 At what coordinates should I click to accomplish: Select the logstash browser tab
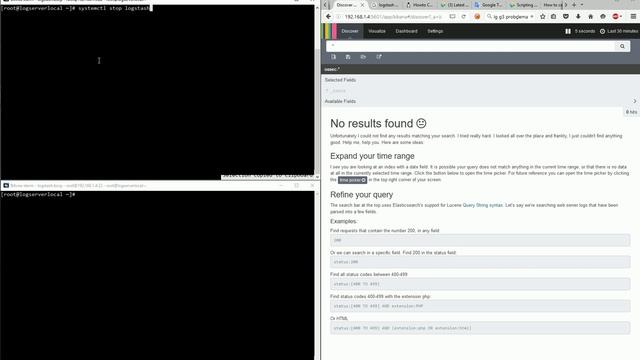385,5
